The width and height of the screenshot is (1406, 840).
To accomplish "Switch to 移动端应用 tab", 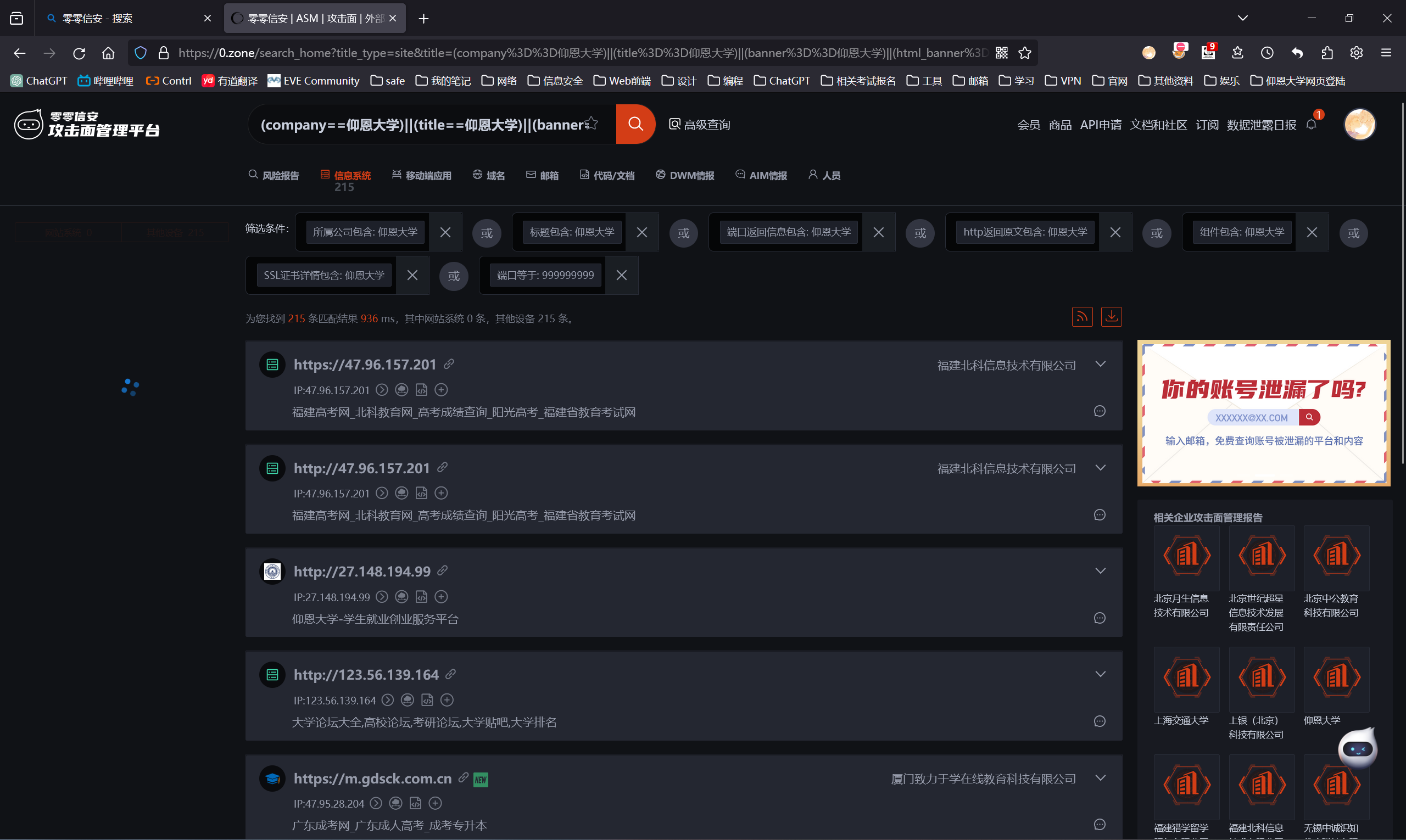I will point(421,176).
